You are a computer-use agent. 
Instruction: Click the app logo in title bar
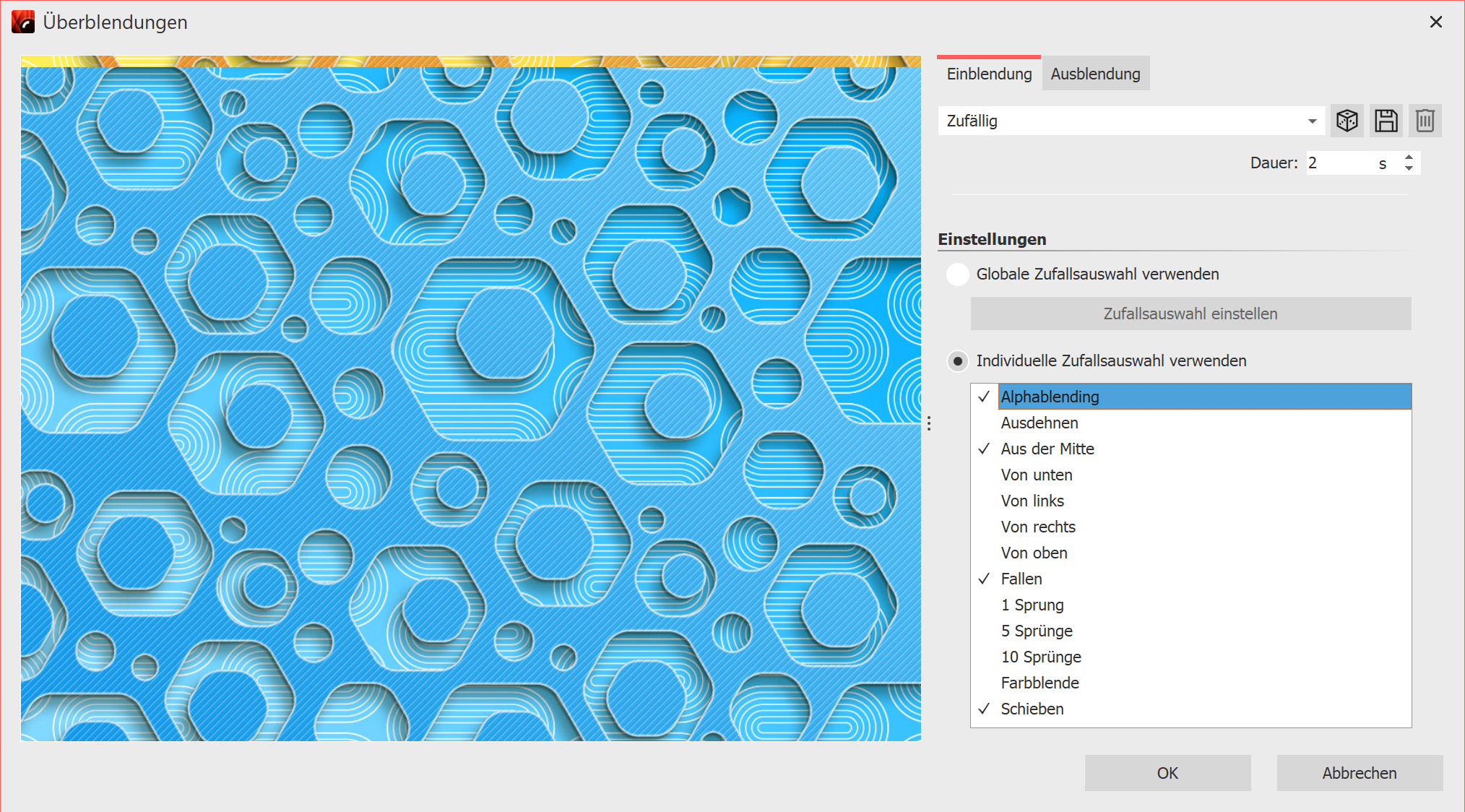pyautogui.click(x=23, y=22)
